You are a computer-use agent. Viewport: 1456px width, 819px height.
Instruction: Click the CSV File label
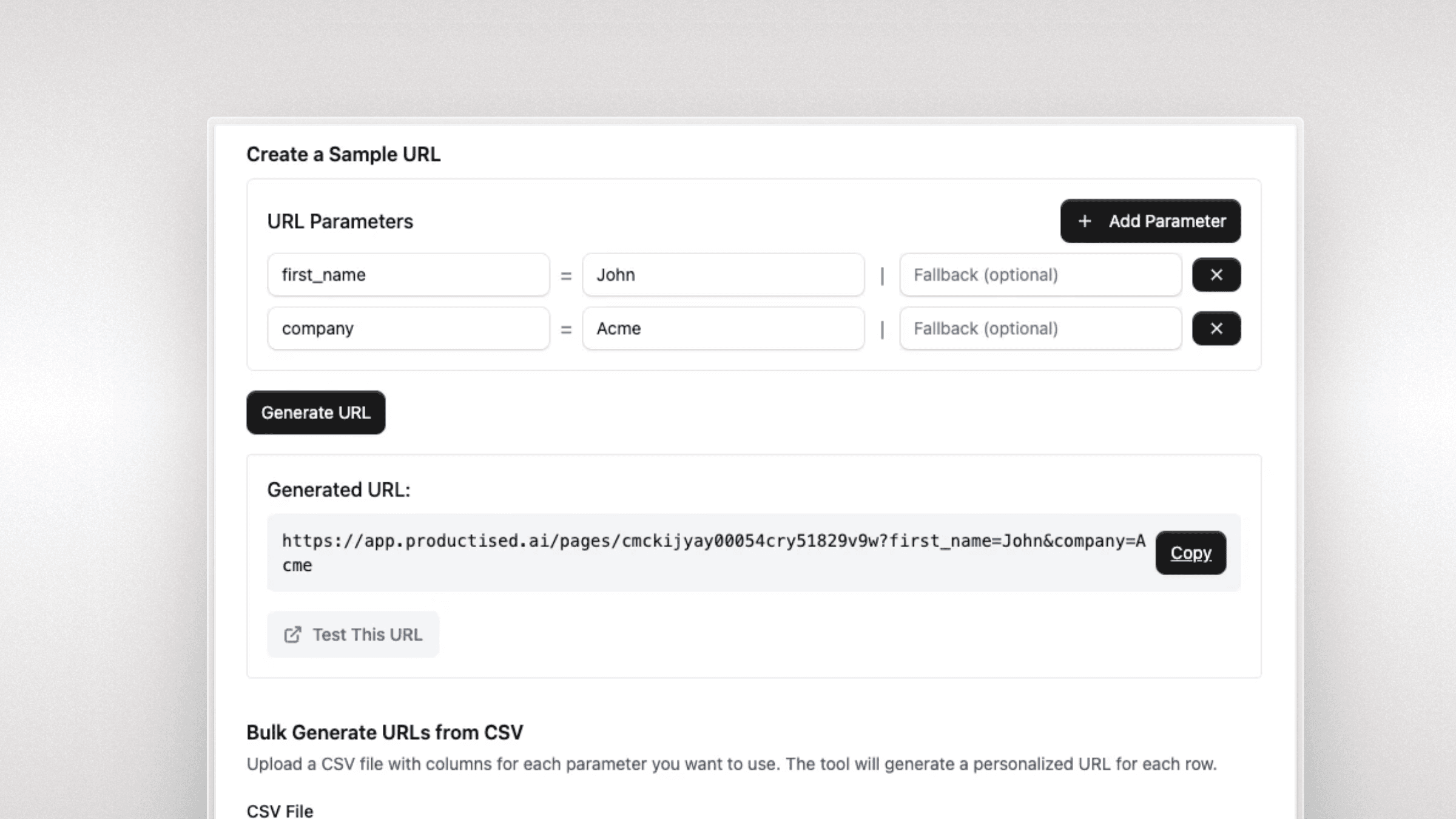coord(280,811)
